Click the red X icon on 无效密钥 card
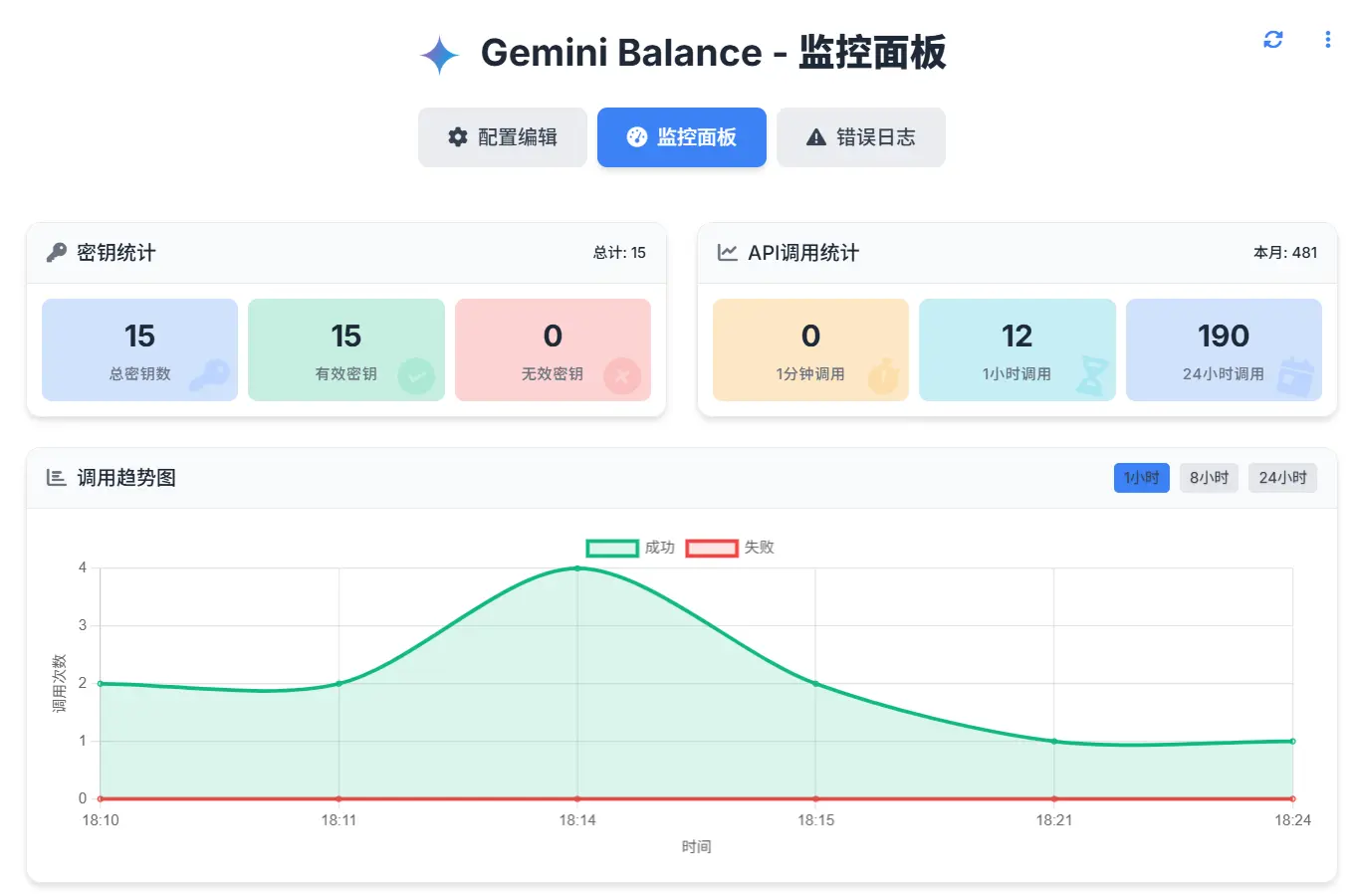This screenshot has height=896, width=1353. pos(622,376)
